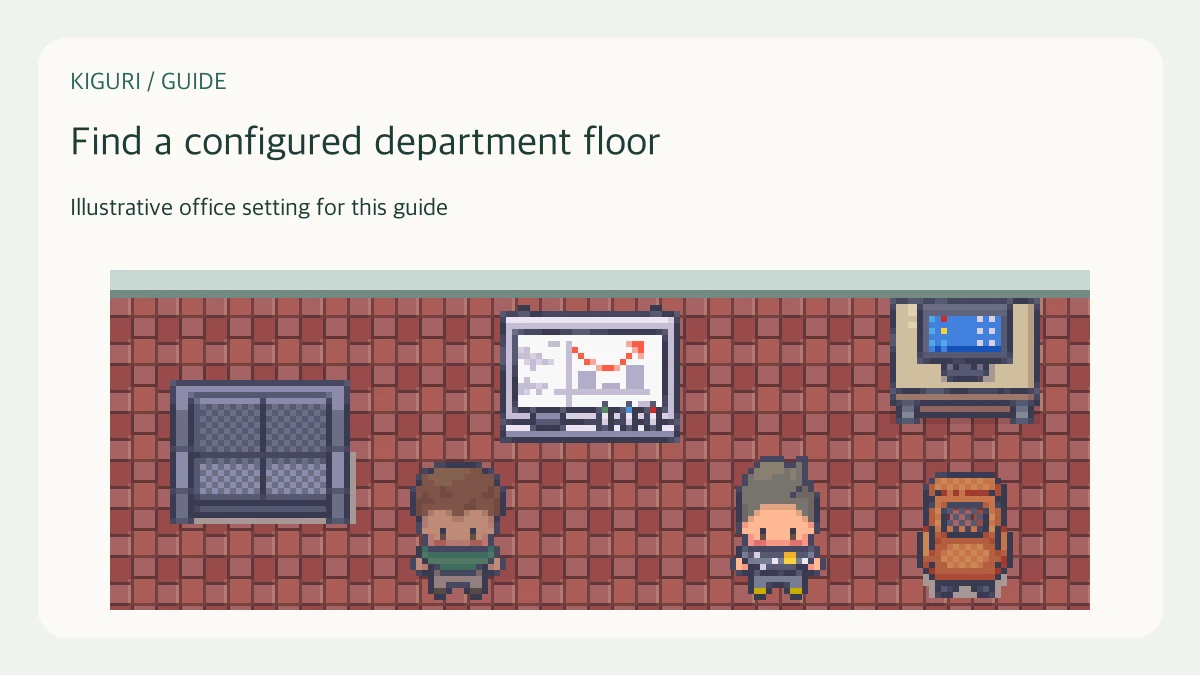Click the 'Illustrative office setting' caption
1200x675 pixels.
(259, 208)
